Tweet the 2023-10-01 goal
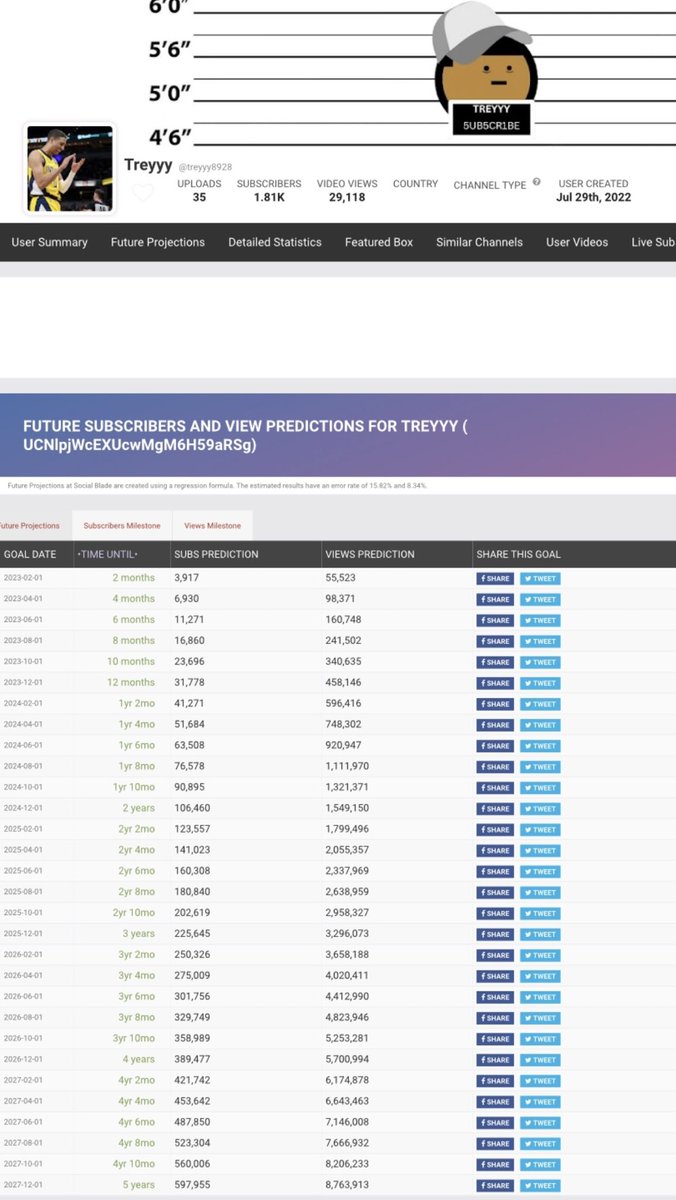 point(540,662)
